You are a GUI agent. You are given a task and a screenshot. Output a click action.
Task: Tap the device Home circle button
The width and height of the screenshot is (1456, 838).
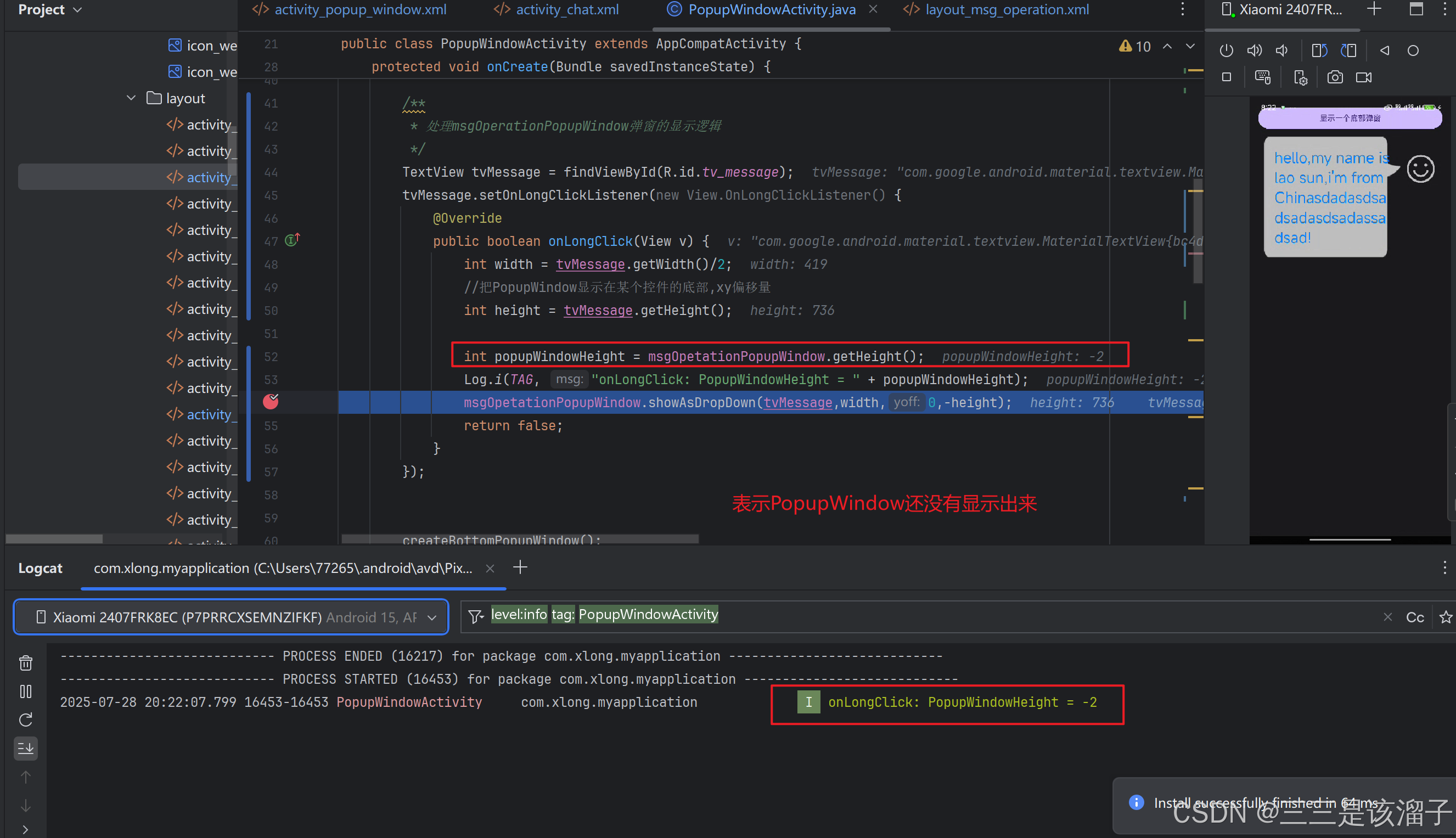pos(1413,50)
